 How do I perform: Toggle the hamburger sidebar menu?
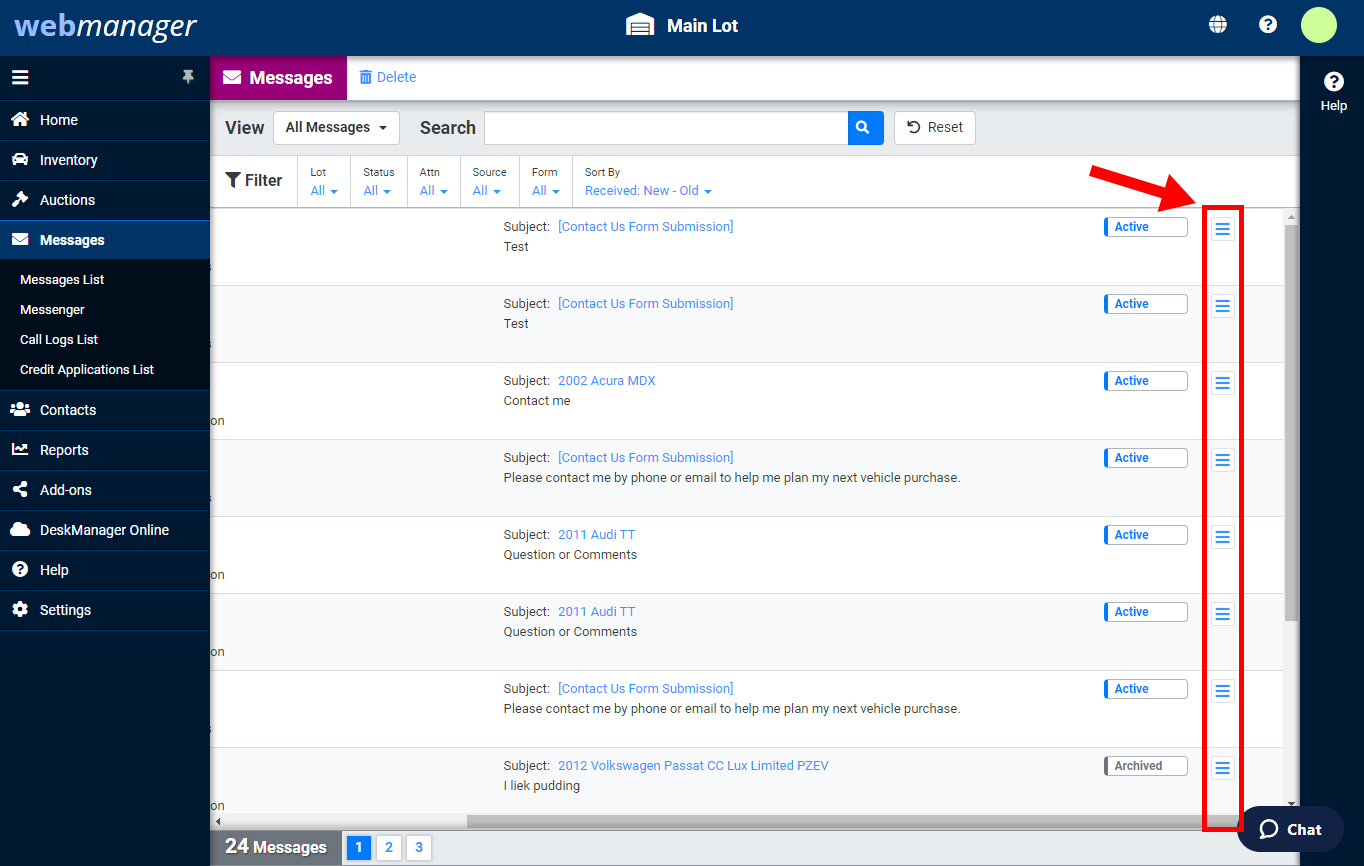(20, 77)
